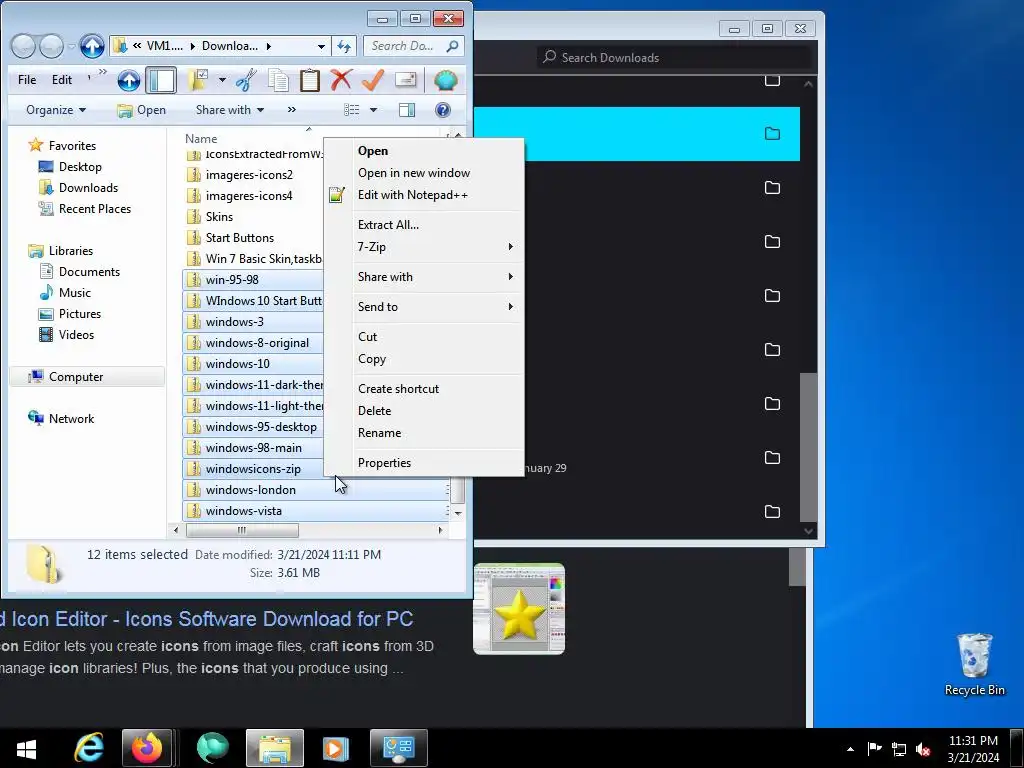Click the clipboard Paste toolbar icon
The width and height of the screenshot is (1024, 768).
tap(310, 80)
